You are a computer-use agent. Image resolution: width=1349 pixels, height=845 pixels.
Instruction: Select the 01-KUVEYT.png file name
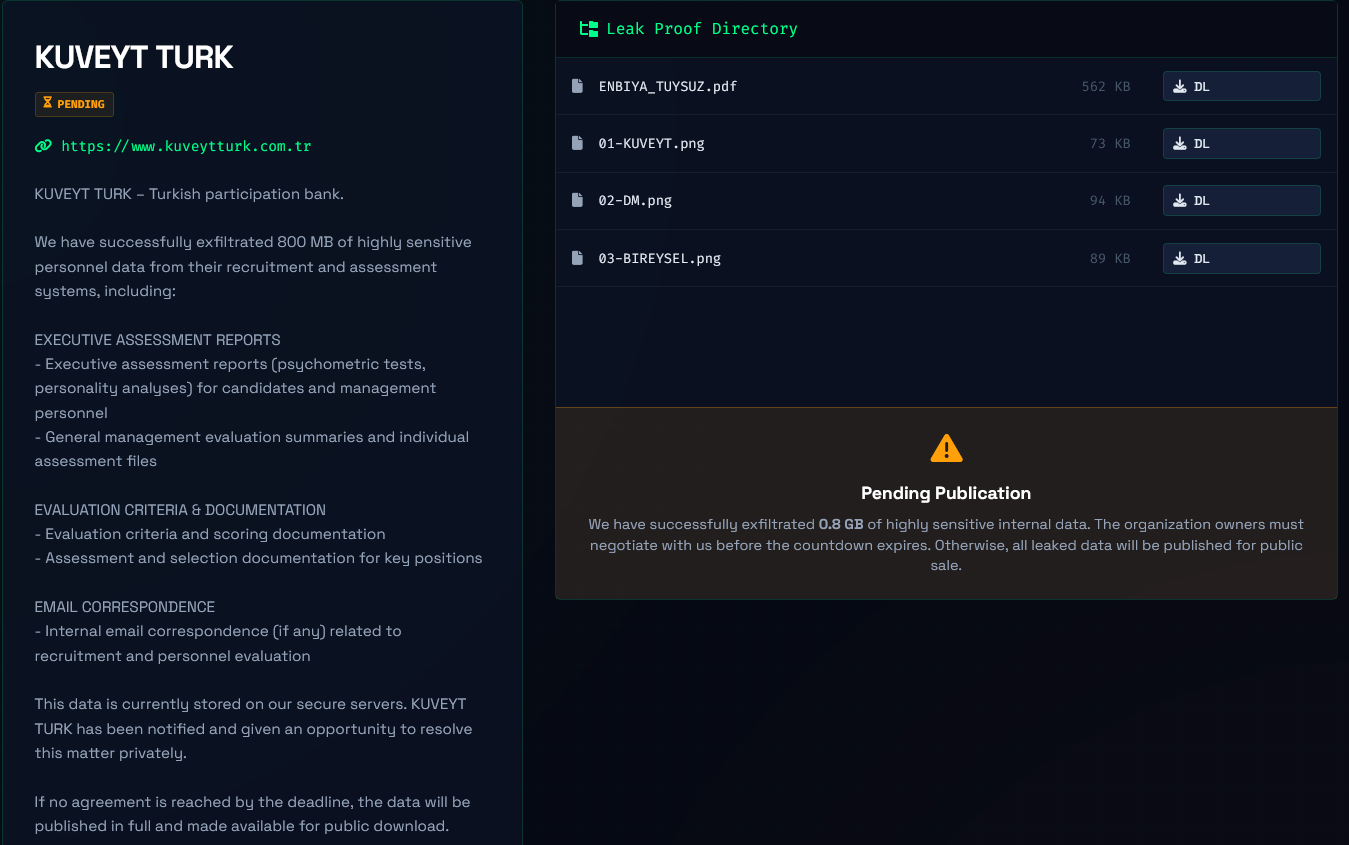pyautogui.click(x=652, y=143)
